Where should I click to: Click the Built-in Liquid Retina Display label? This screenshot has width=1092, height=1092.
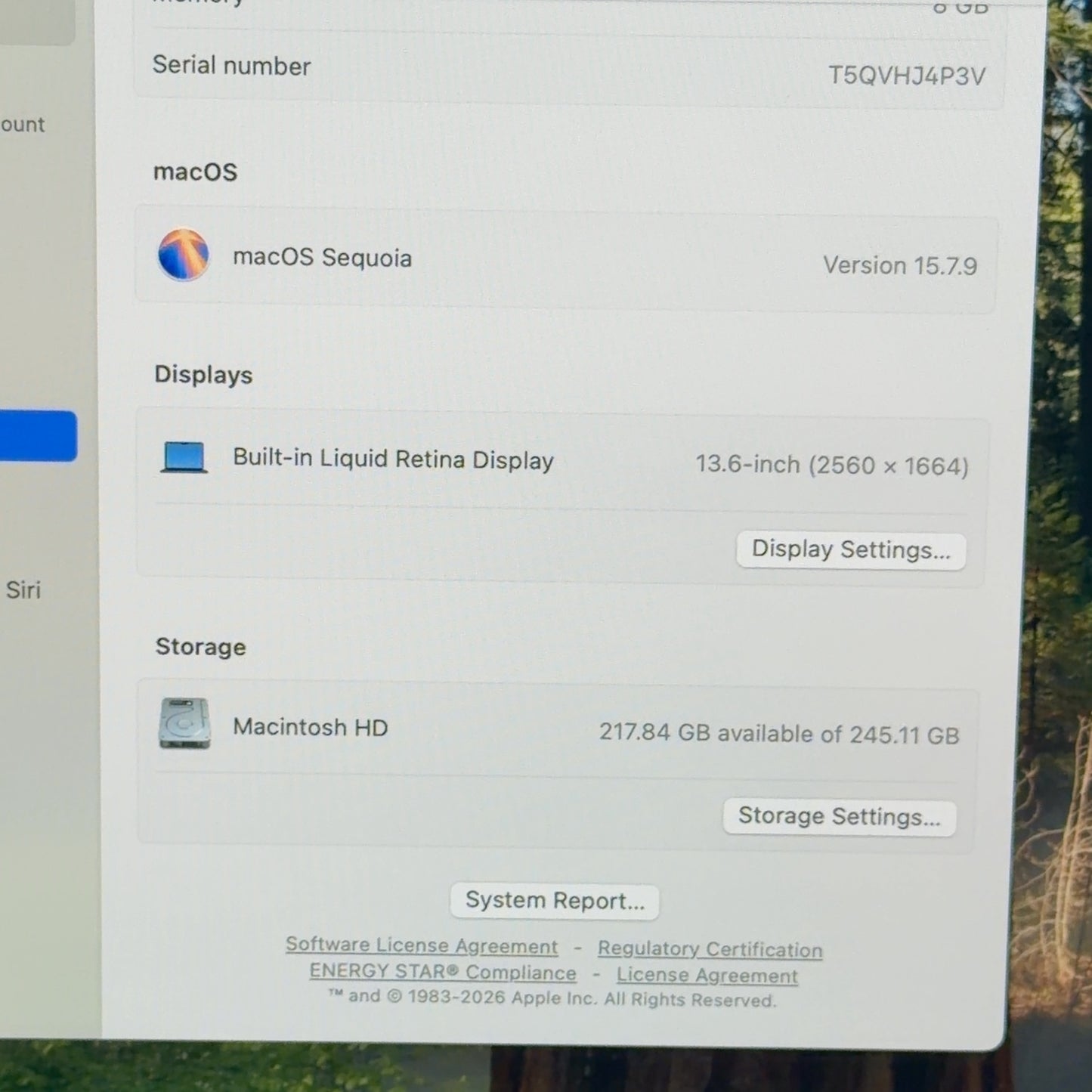click(393, 459)
